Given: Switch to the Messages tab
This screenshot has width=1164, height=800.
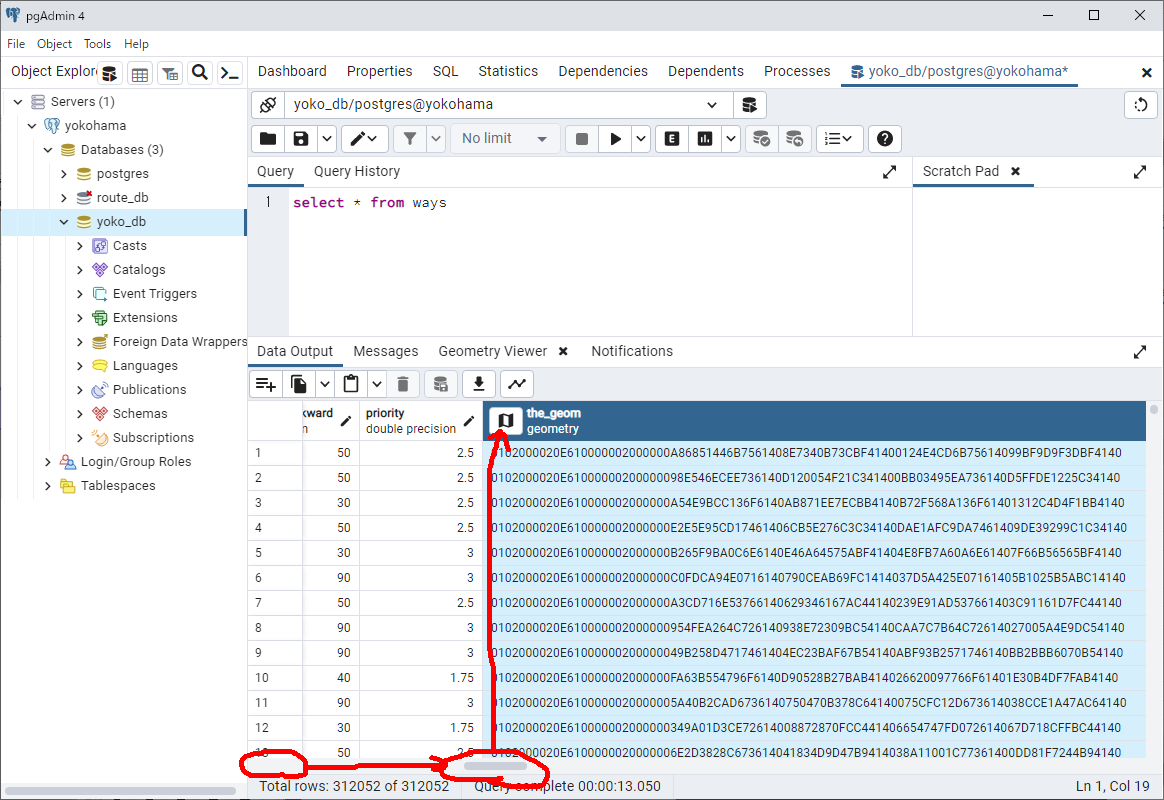Looking at the screenshot, I should pos(385,351).
